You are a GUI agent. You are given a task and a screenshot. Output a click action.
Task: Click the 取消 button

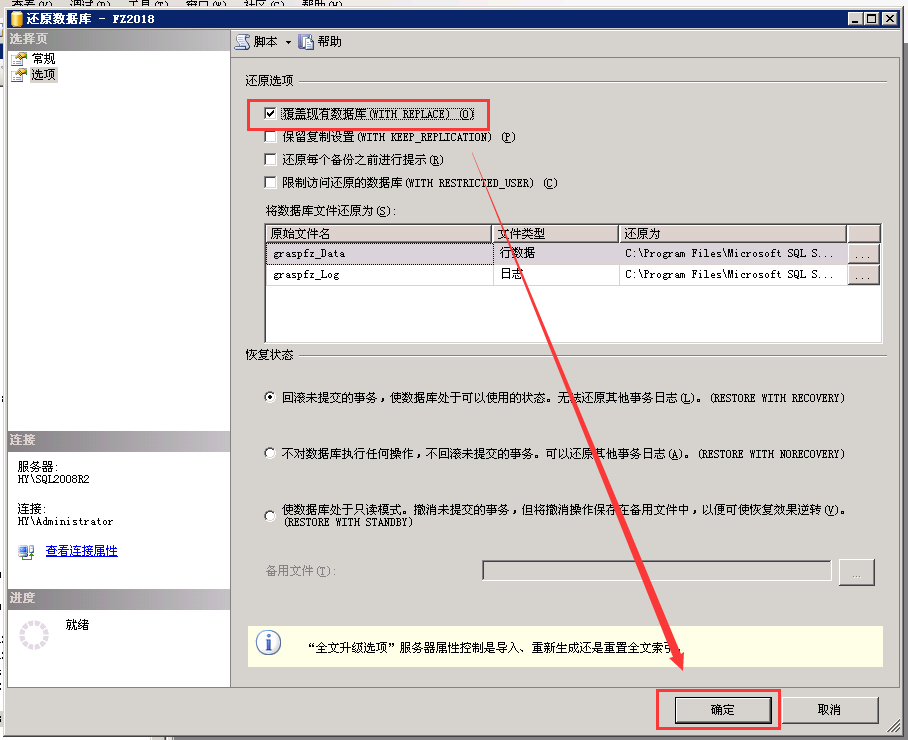(829, 709)
